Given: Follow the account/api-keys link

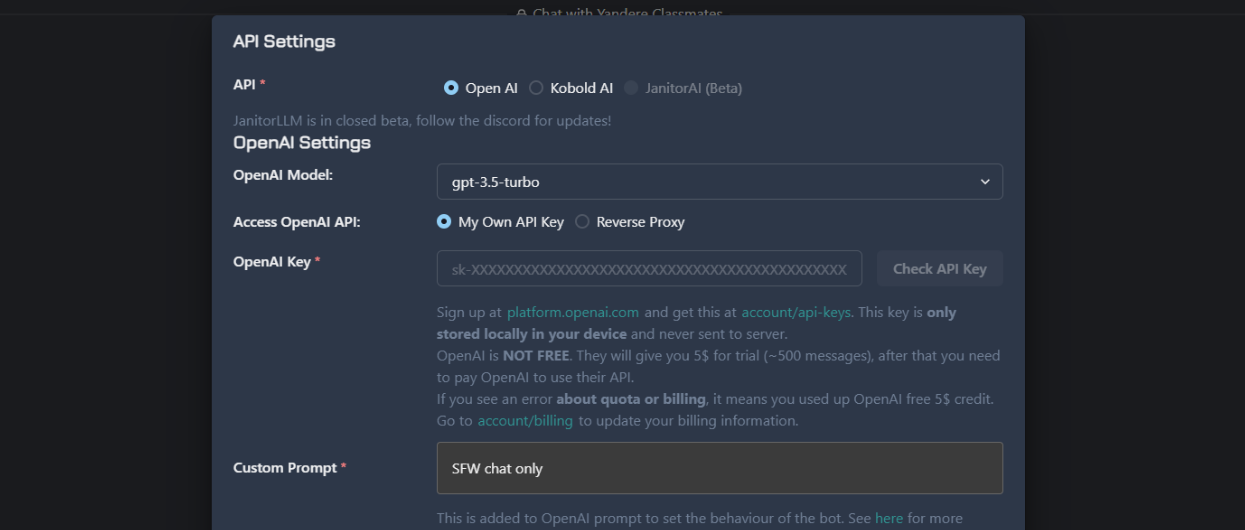Looking at the screenshot, I should tap(796, 312).
